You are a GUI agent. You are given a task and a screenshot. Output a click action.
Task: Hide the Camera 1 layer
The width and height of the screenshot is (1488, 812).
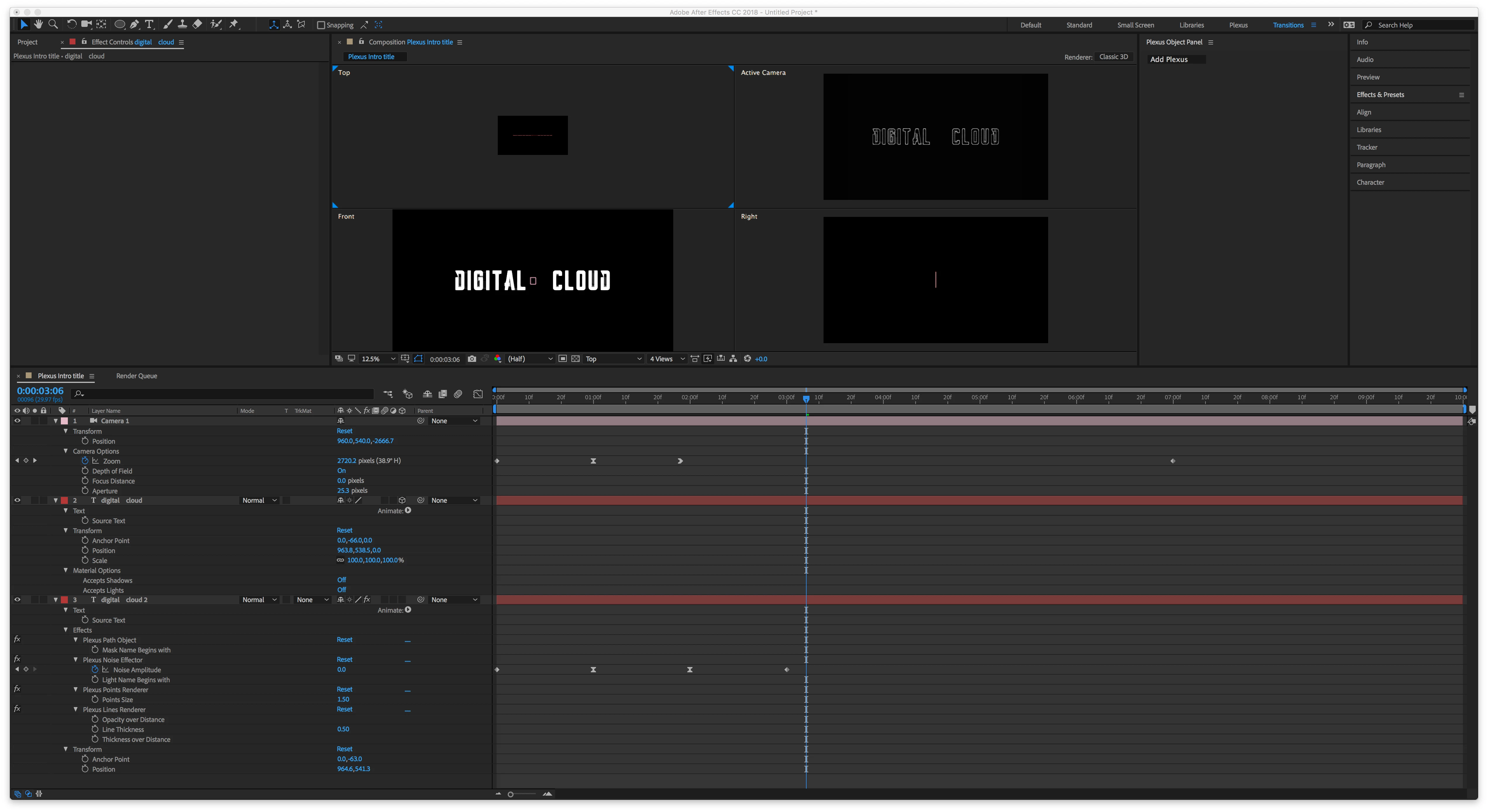(x=17, y=421)
